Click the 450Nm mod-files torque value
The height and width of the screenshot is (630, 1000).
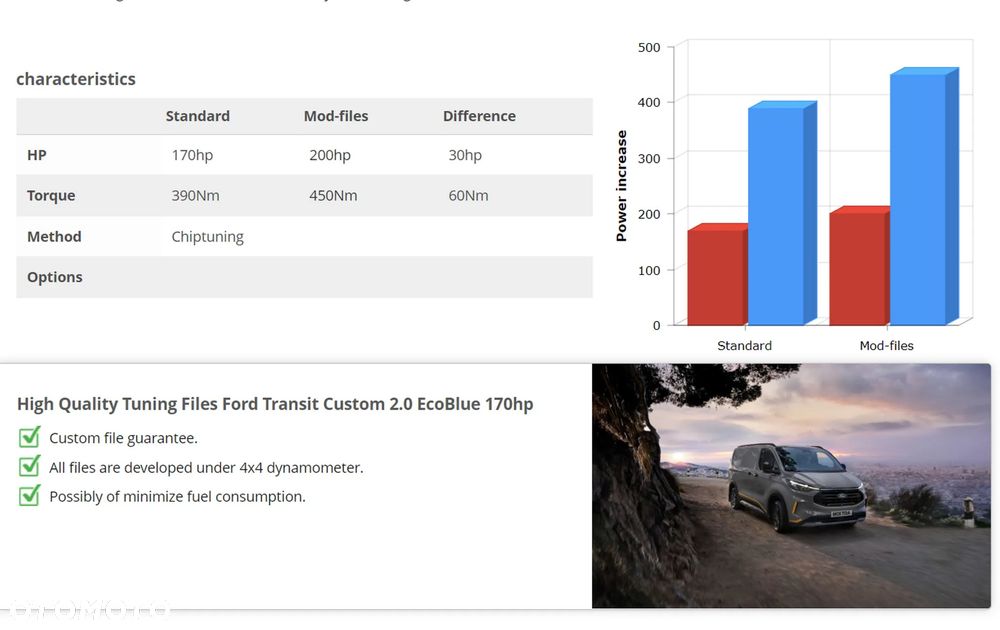[333, 196]
